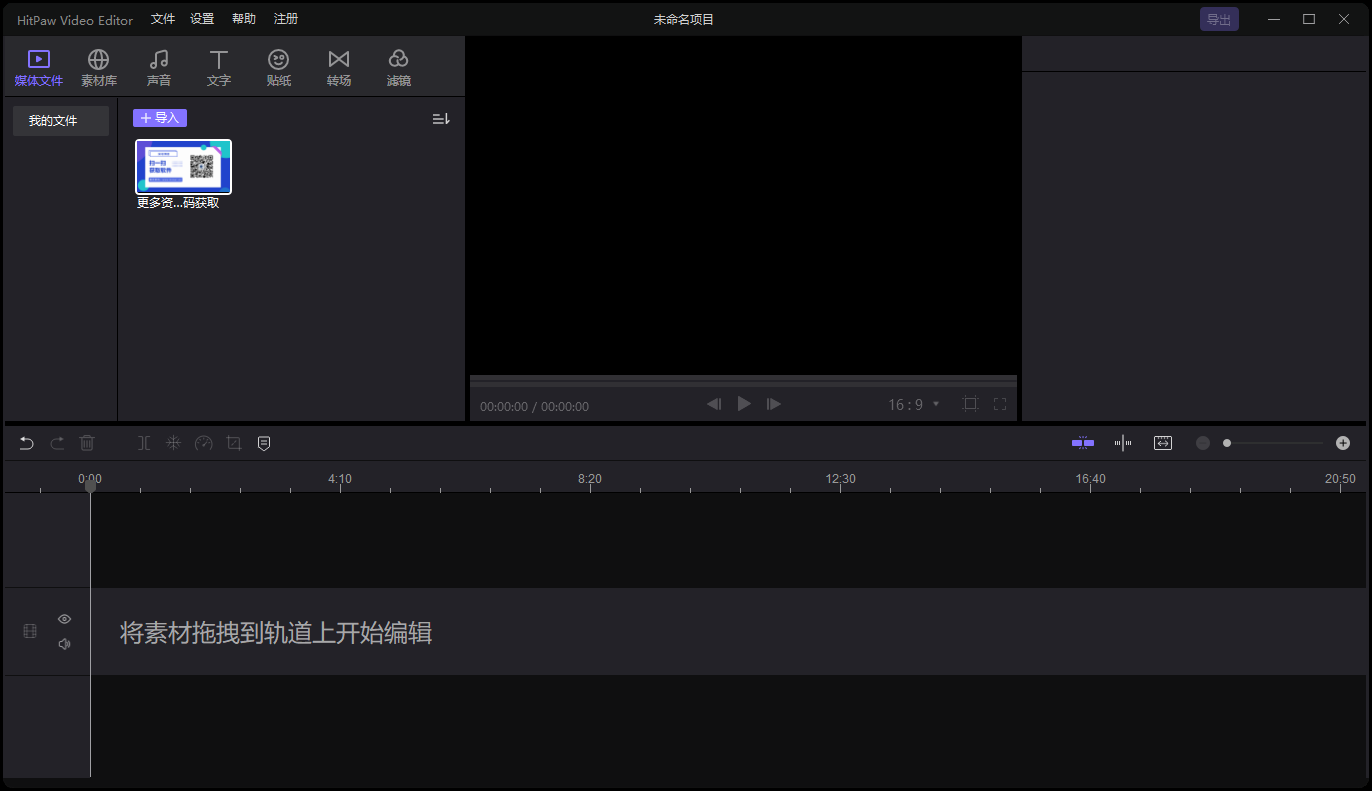Open the 贴纸 stickers tab
The width and height of the screenshot is (1372, 791).
click(x=279, y=68)
